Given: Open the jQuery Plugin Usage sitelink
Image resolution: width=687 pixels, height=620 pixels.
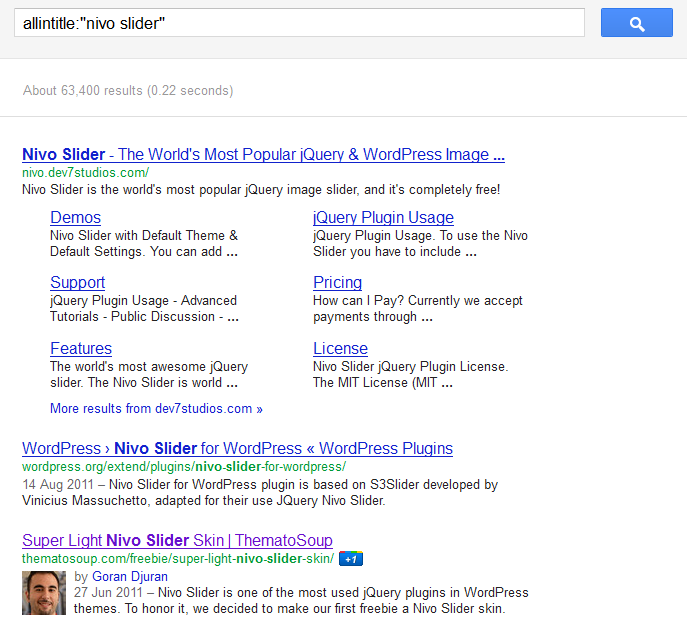Looking at the screenshot, I should 383,217.
